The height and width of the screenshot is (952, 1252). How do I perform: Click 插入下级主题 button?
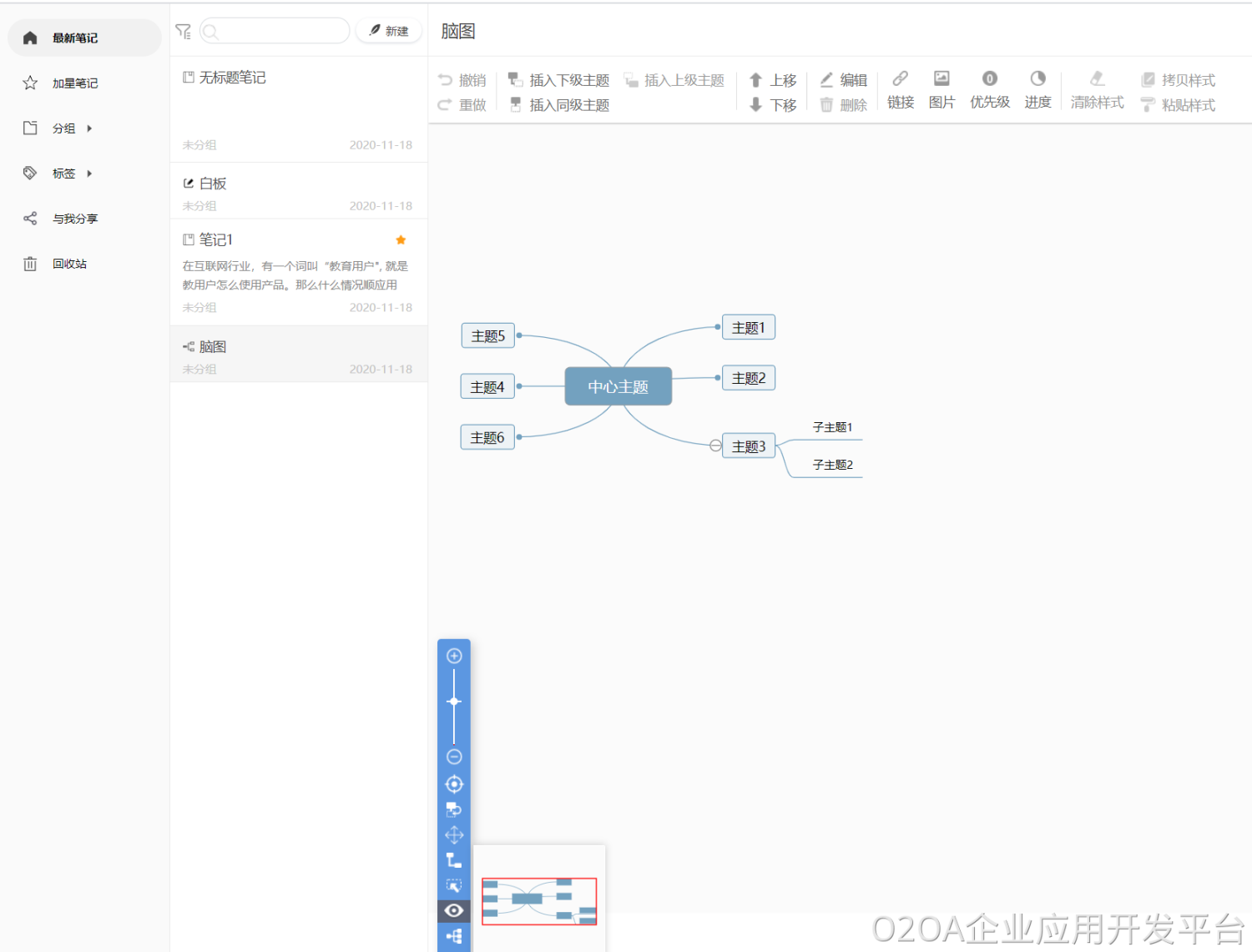click(559, 80)
